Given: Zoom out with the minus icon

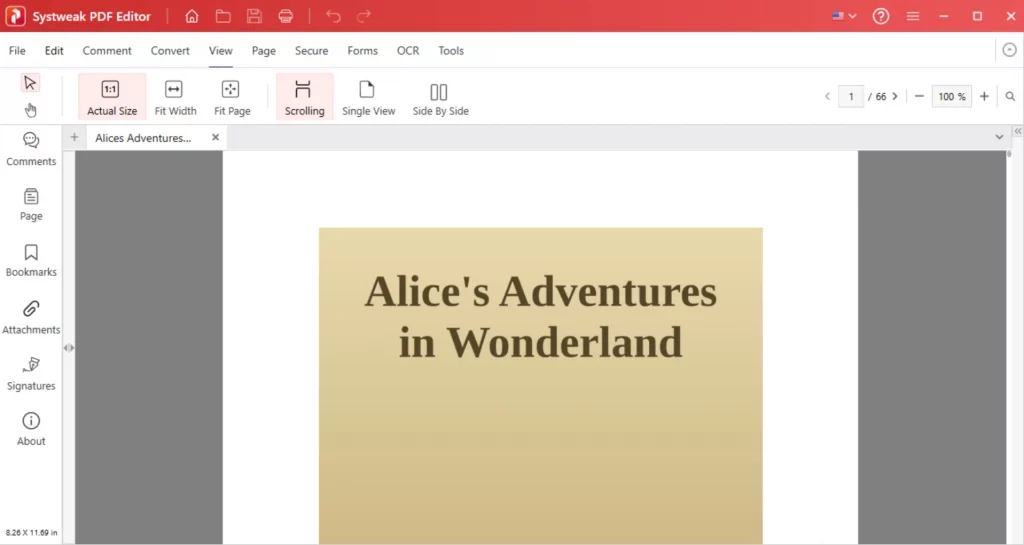Looking at the screenshot, I should (919, 97).
